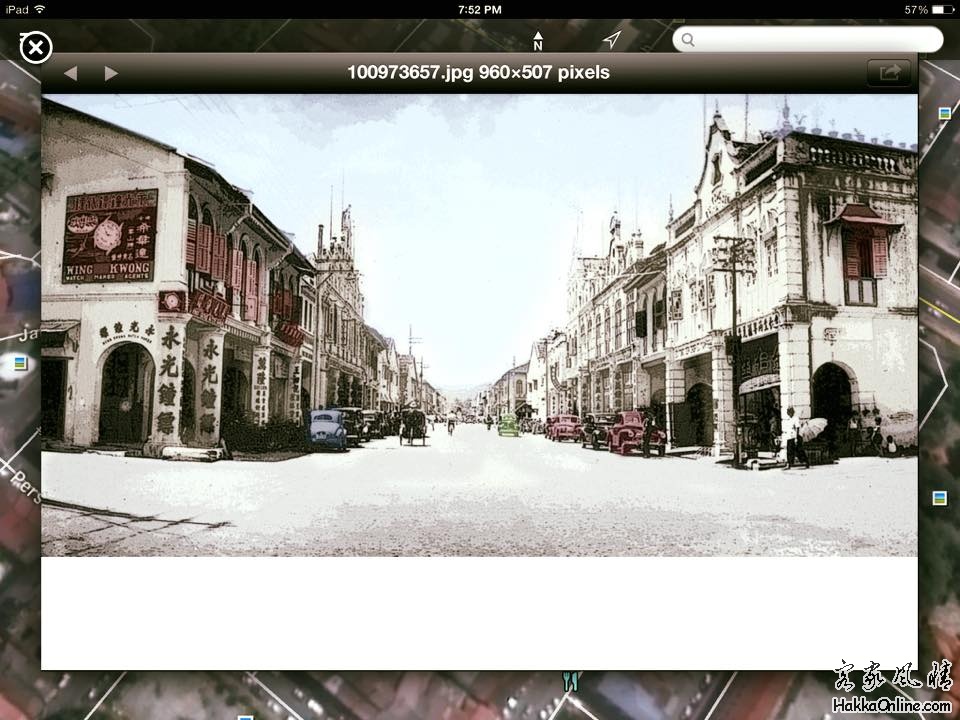Open the photo marker on the map's left edge

[x=20, y=363]
